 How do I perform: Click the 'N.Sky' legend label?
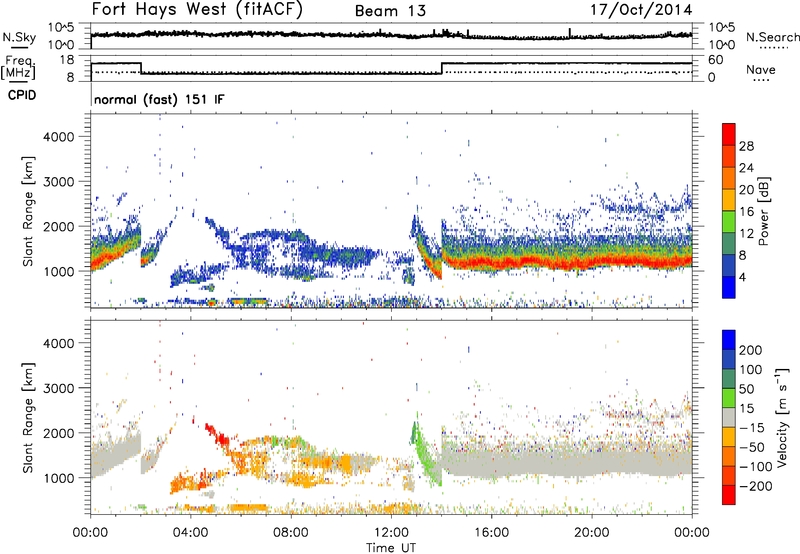coord(19,37)
